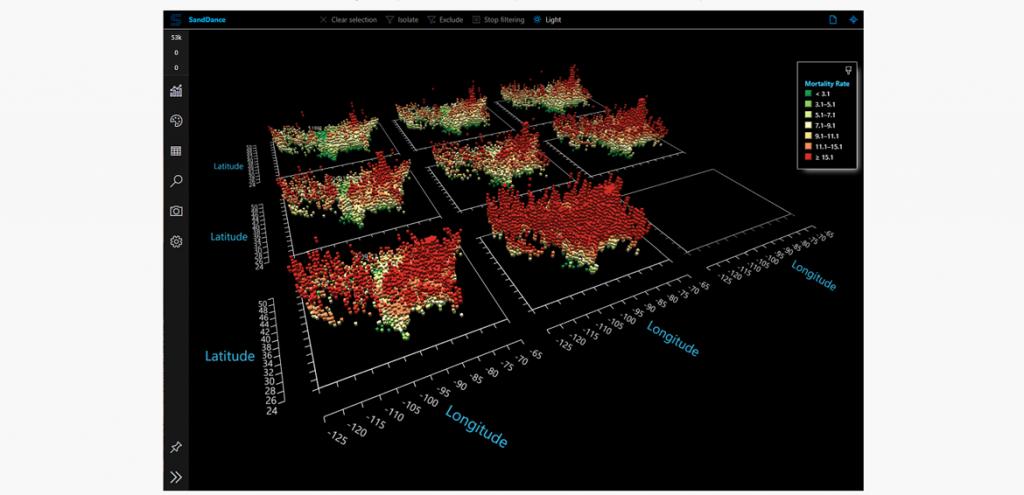The image size is (1024, 495).
Task: Open the Chart panel in the sidebar
Action: tap(176, 91)
